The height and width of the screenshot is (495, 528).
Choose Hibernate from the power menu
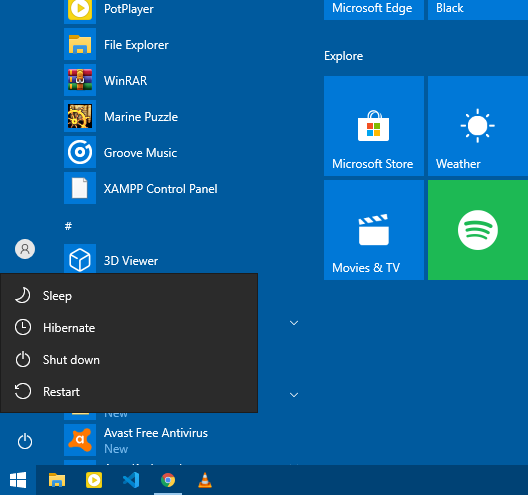tap(129, 328)
